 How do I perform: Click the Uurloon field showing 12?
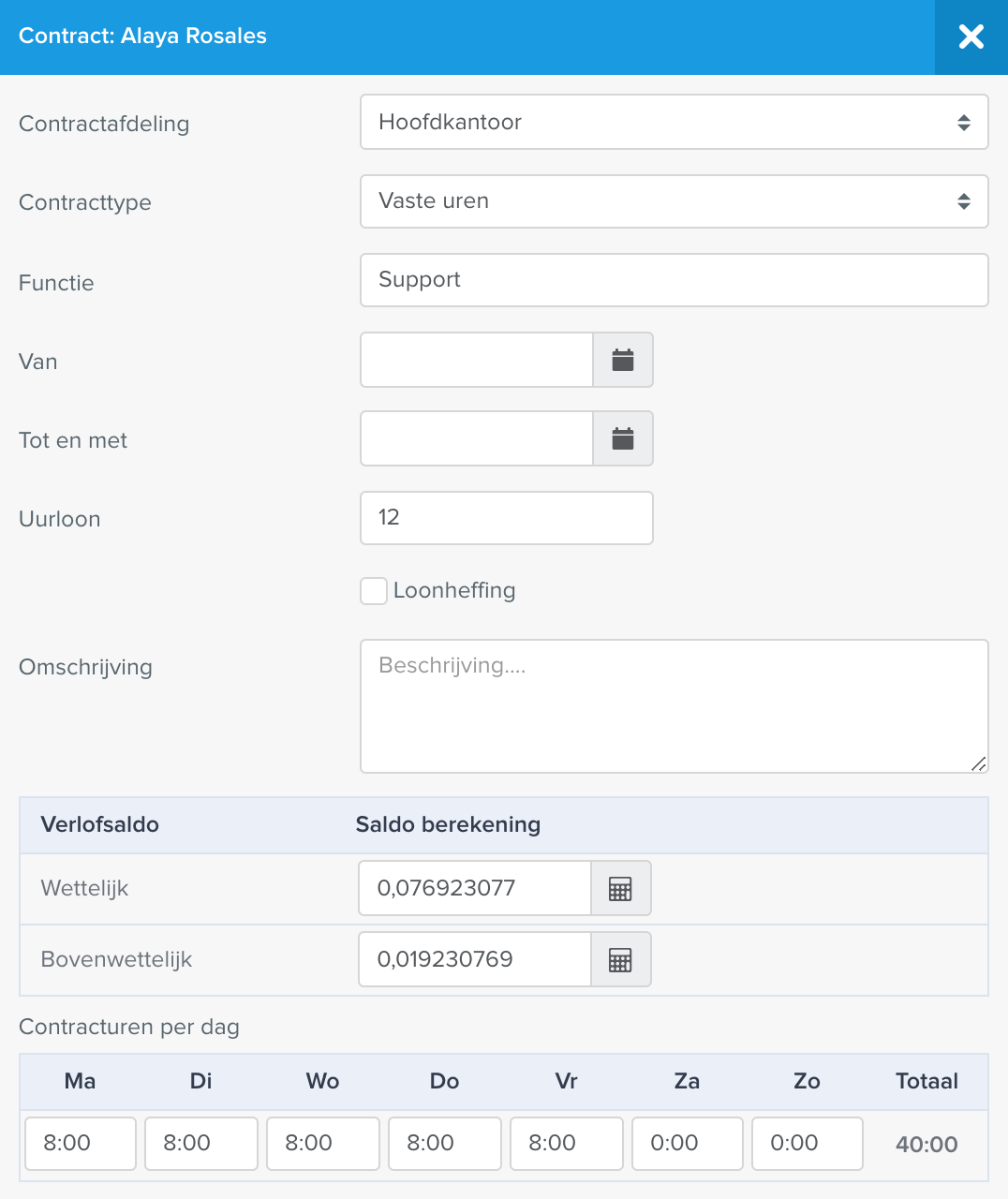click(507, 518)
